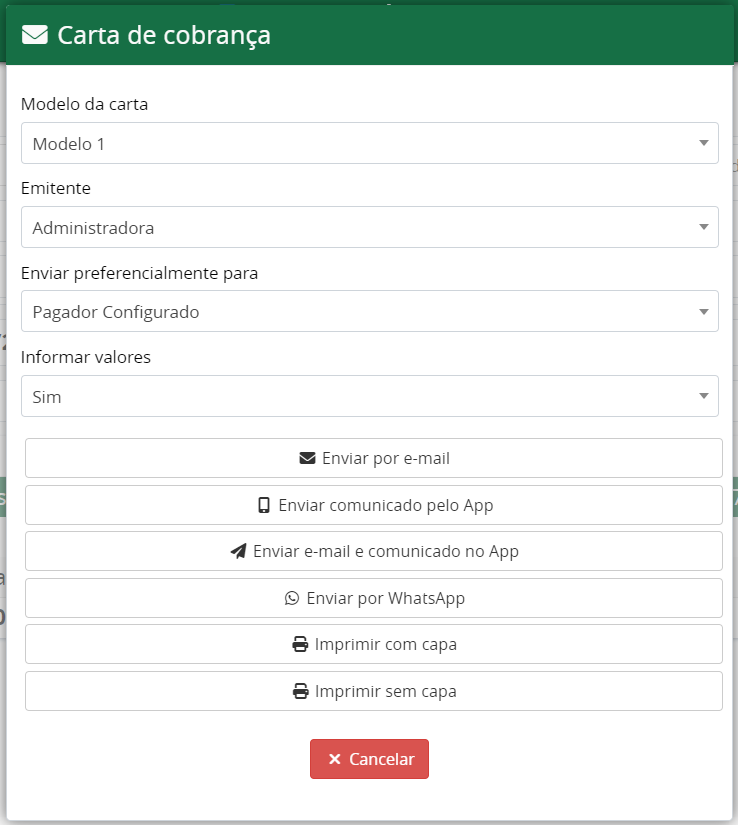Click the X icon on the Cancelar button
Viewport: 738px width, 825px height.
click(x=335, y=759)
